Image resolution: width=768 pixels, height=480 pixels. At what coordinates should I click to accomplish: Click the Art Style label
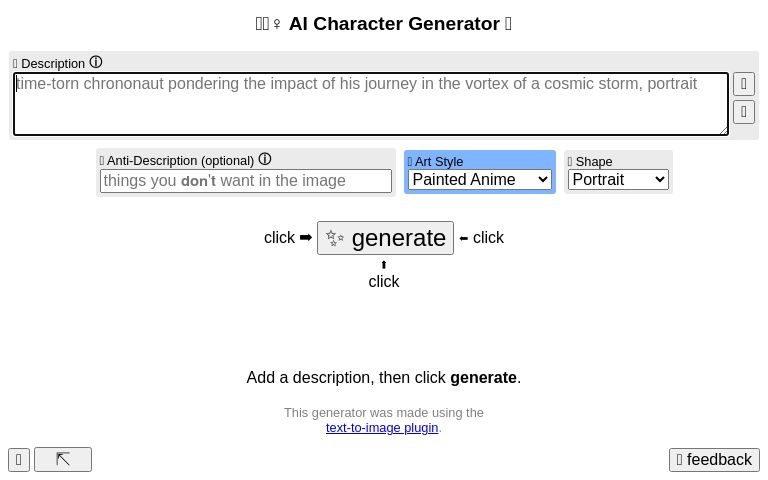click(x=438, y=161)
